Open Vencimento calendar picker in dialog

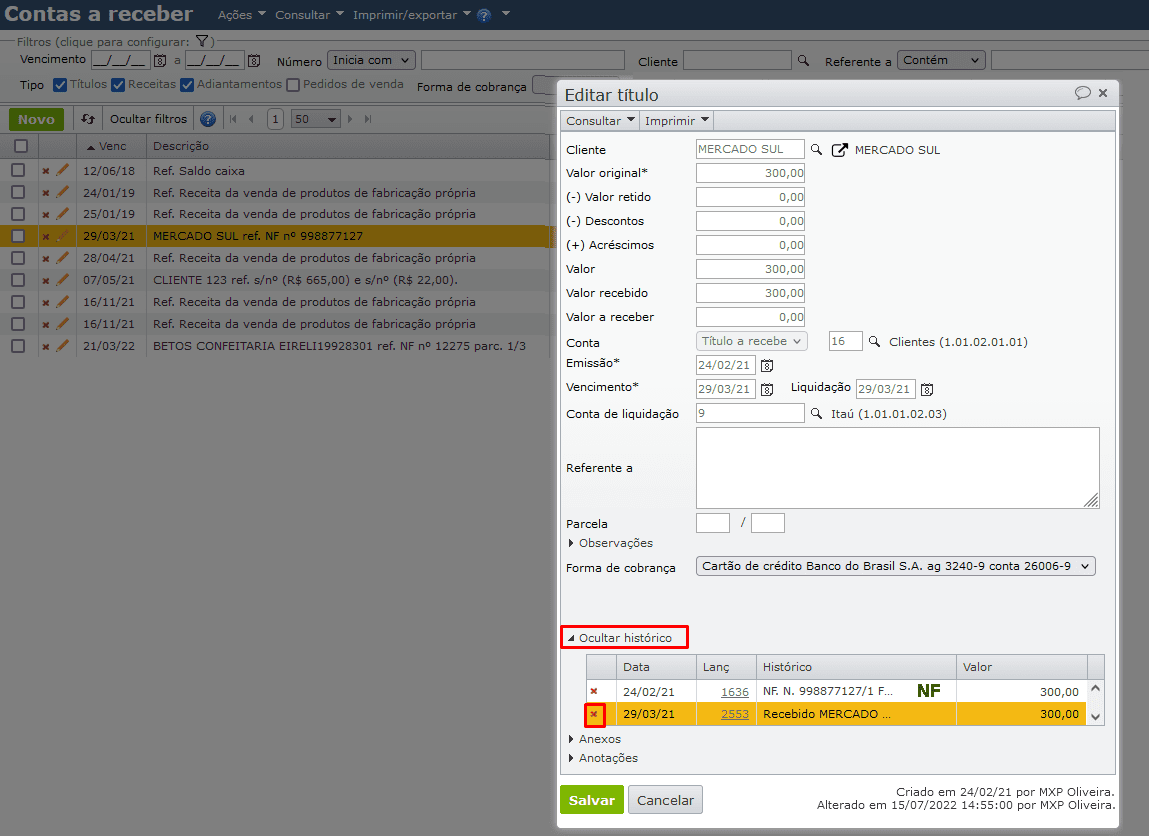tap(766, 389)
